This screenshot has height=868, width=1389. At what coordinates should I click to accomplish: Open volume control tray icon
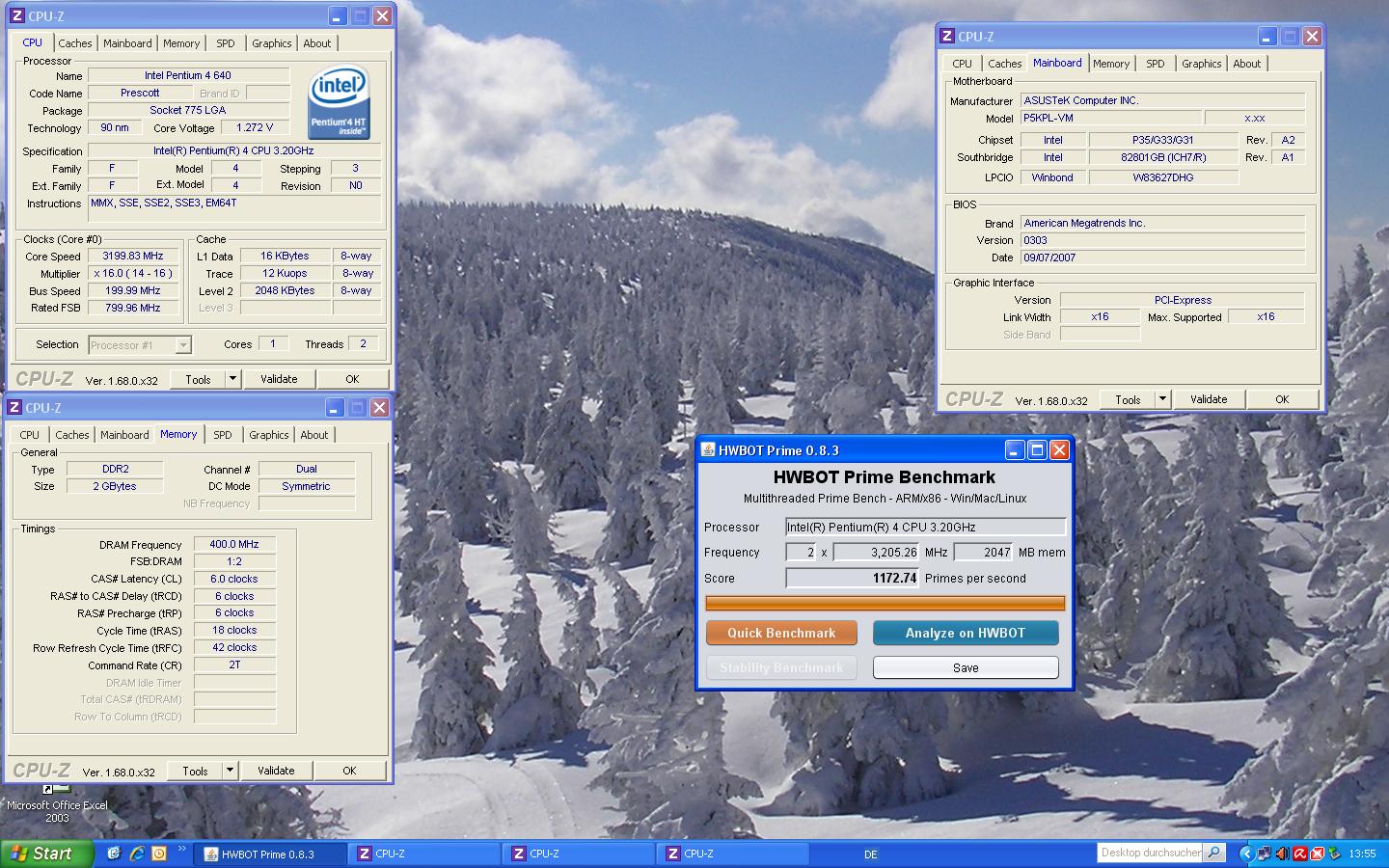pyautogui.click(x=1282, y=854)
